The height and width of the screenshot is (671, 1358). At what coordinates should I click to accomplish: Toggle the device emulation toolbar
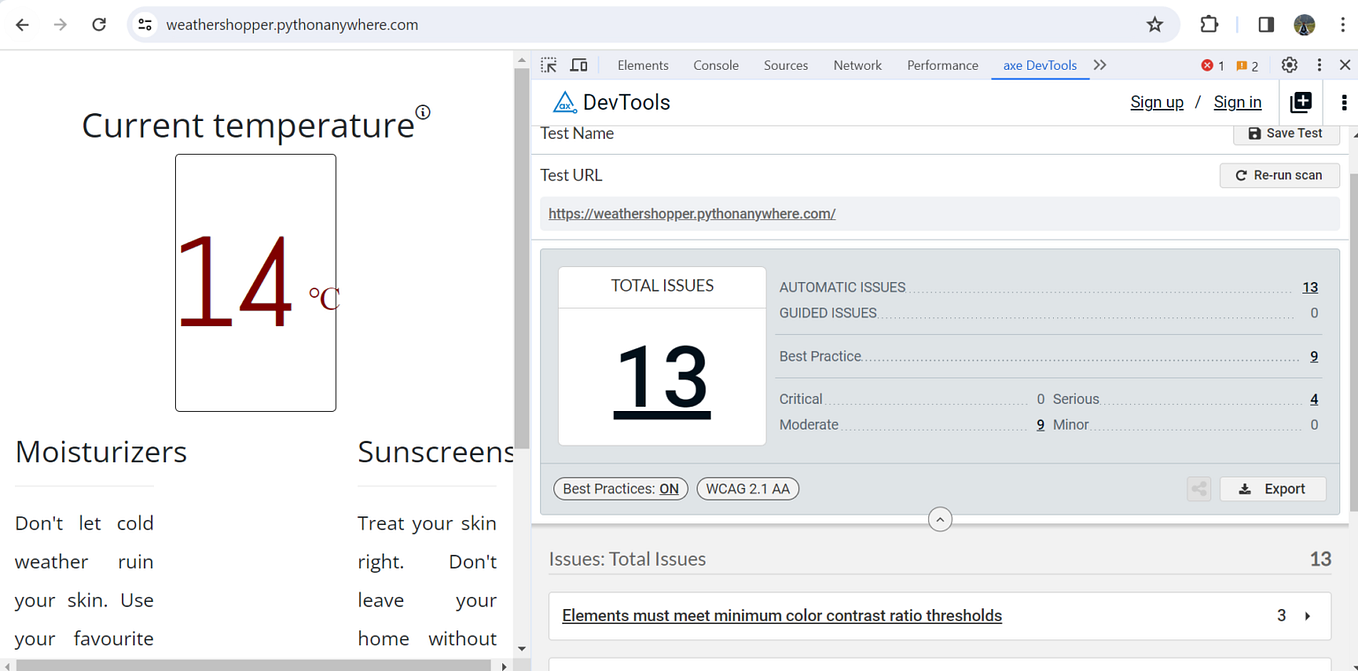click(x=578, y=64)
